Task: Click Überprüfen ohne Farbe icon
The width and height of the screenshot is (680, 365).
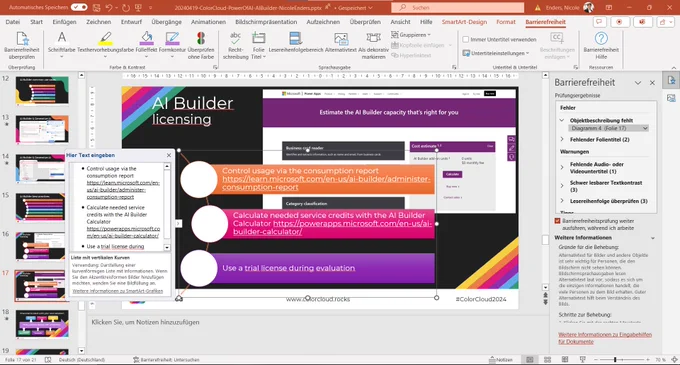Action: [201, 38]
